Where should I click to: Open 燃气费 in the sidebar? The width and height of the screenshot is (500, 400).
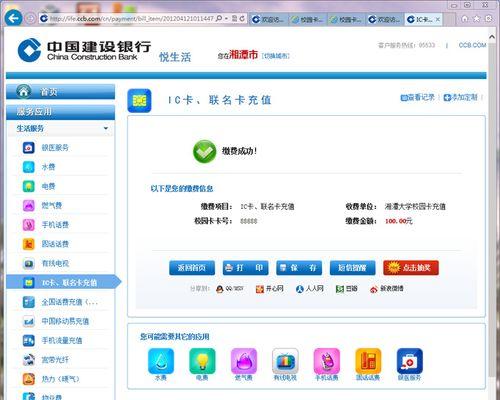pos(52,205)
